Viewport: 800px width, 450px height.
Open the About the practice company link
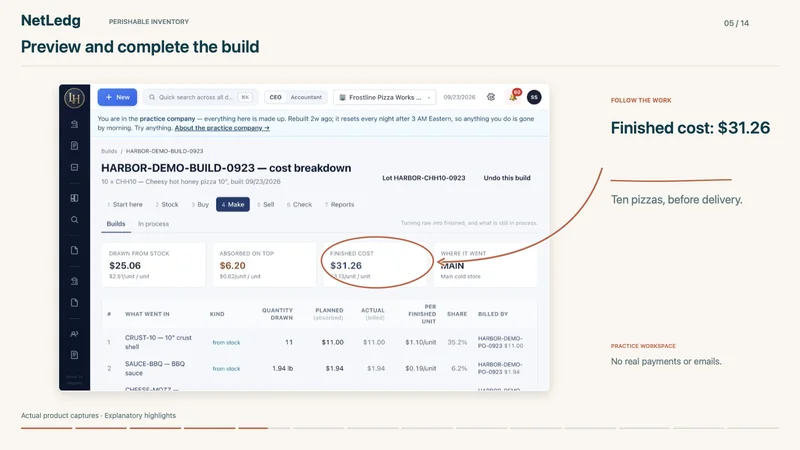[x=222, y=128]
